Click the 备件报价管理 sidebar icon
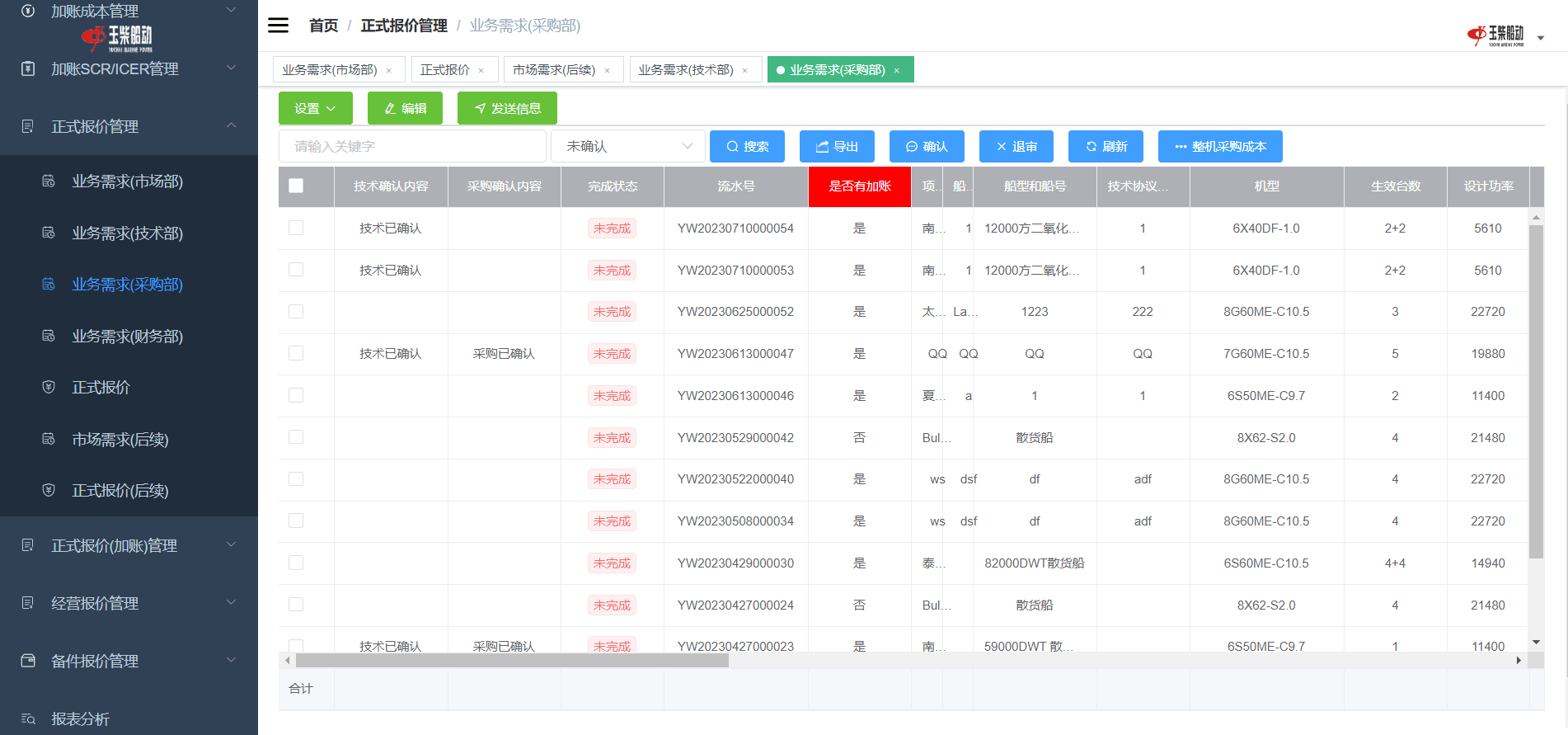The width and height of the screenshot is (1568, 735). (28, 661)
